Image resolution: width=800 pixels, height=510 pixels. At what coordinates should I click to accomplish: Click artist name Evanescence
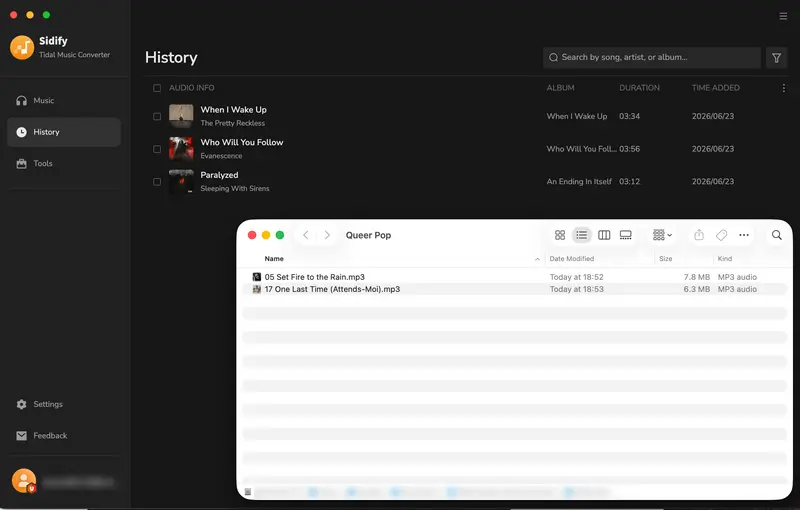point(221,156)
